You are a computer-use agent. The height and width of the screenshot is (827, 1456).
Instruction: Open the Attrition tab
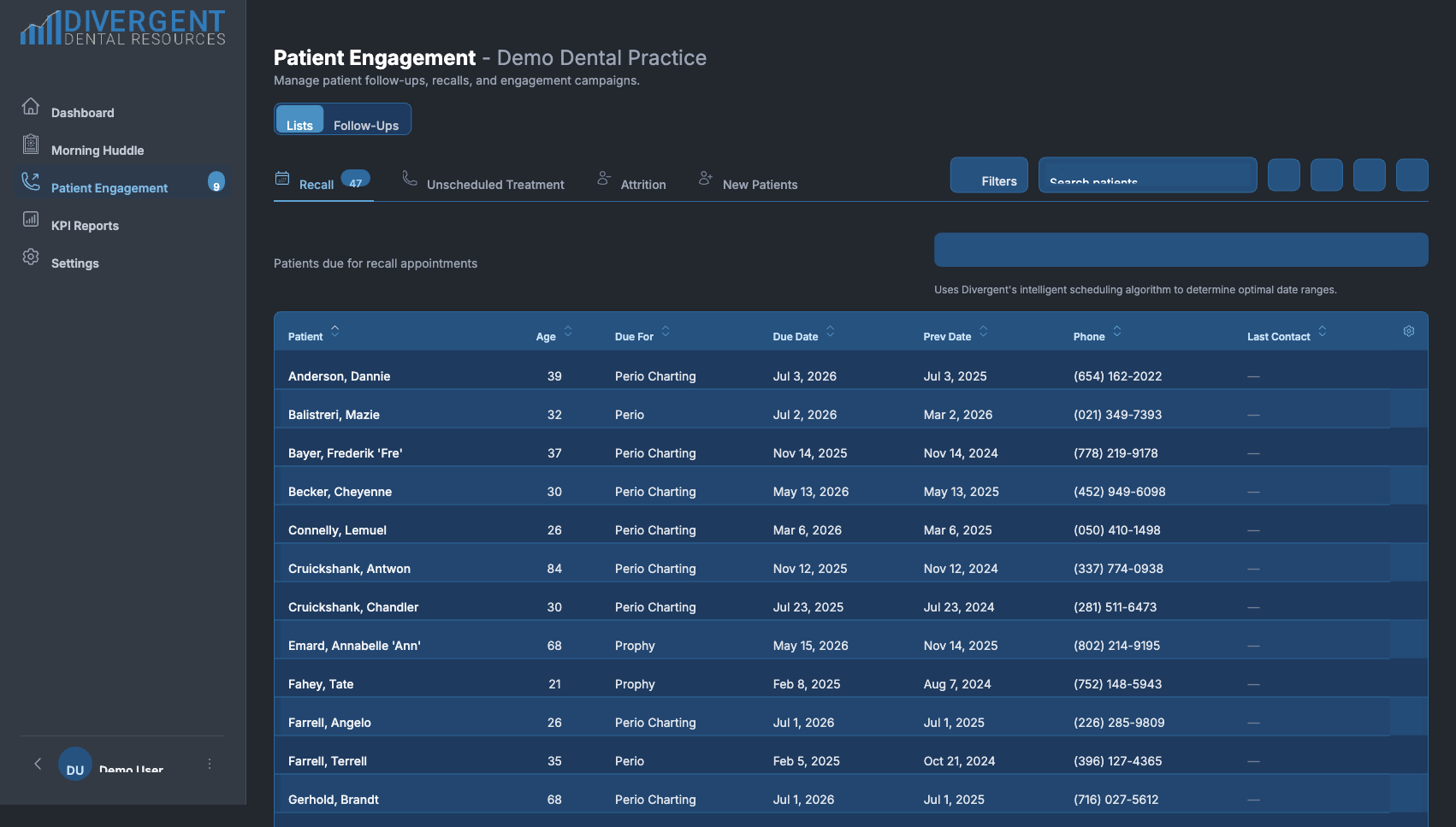[x=631, y=183]
